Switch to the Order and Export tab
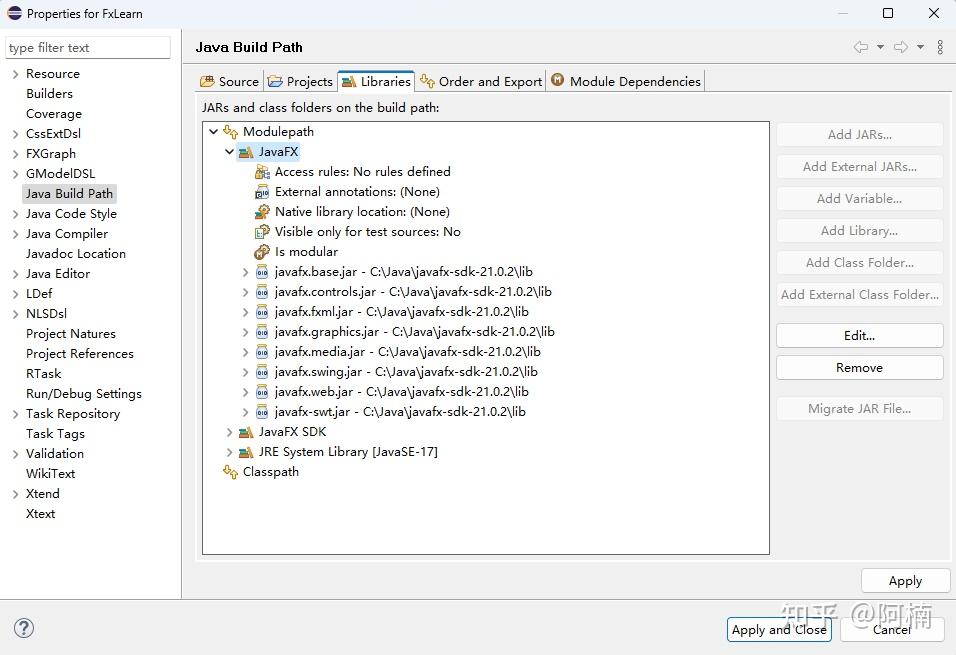 click(481, 81)
